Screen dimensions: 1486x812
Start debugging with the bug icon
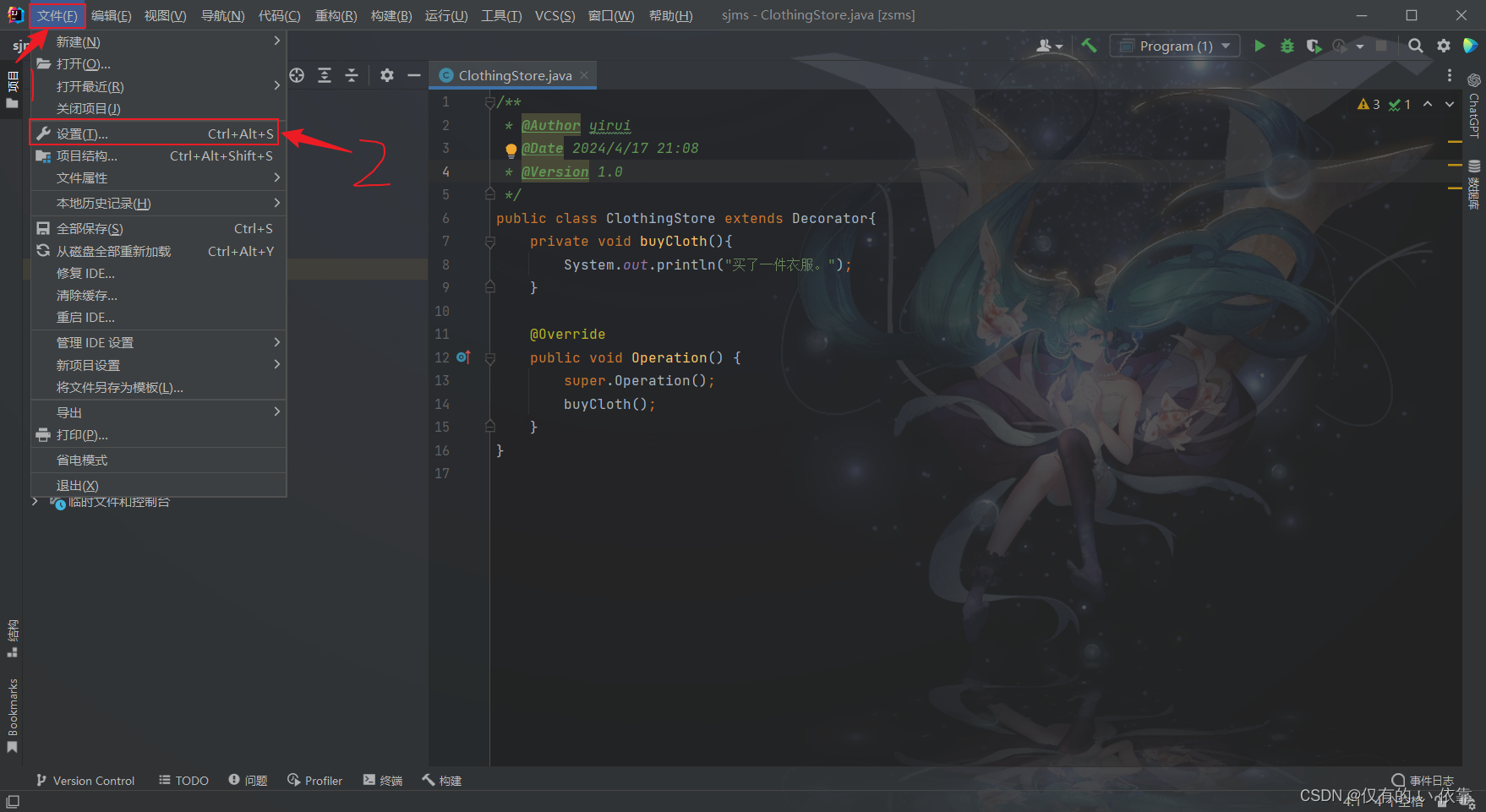pyautogui.click(x=1287, y=46)
